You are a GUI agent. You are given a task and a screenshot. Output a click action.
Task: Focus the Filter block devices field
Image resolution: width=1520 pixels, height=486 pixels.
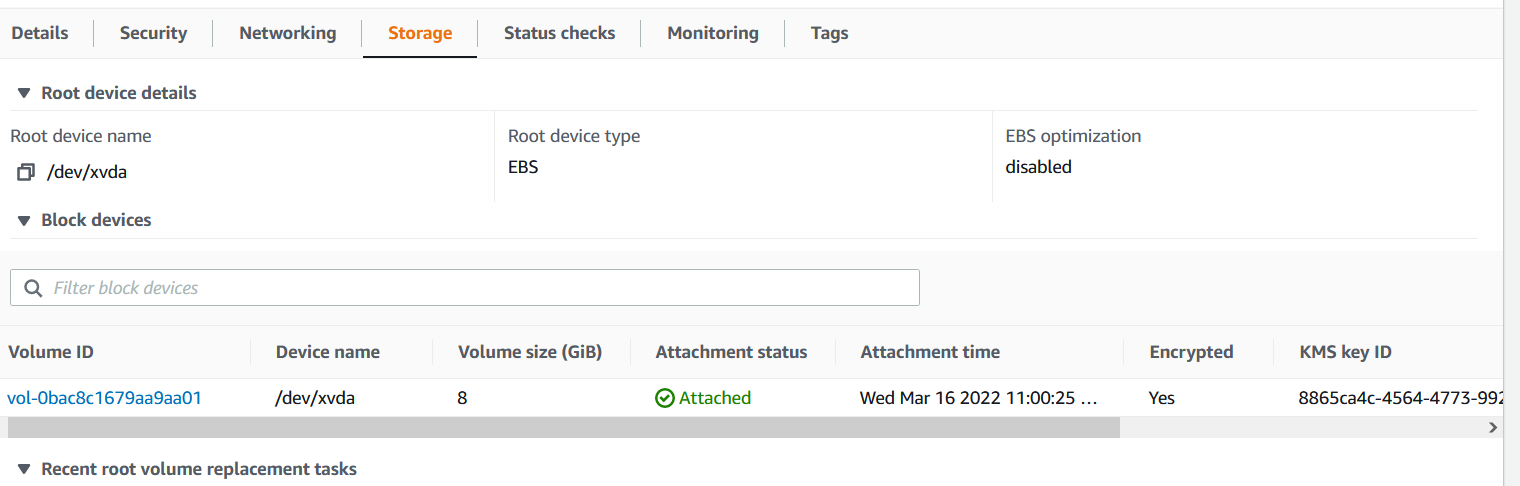point(465,288)
